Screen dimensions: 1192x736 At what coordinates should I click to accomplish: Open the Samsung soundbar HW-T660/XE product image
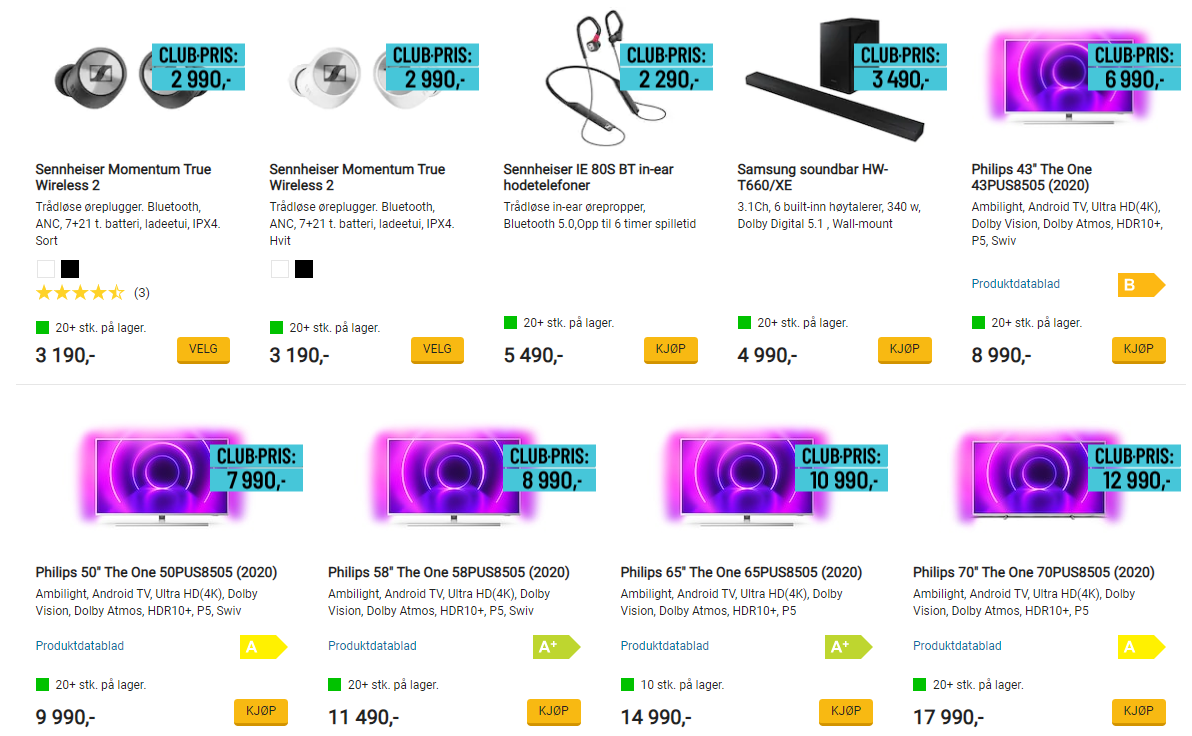(x=835, y=80)
